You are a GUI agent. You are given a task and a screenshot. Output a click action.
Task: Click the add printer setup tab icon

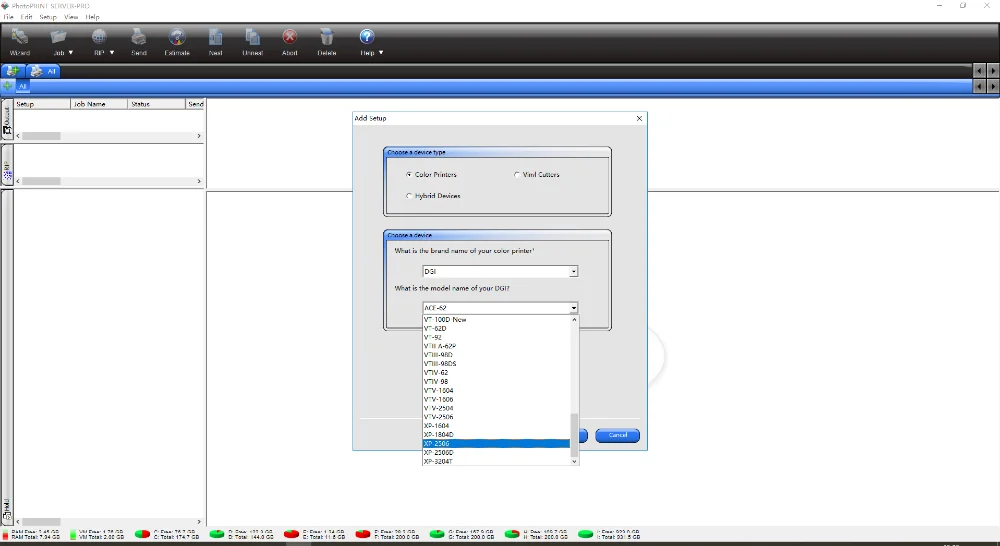click(13, 71)
